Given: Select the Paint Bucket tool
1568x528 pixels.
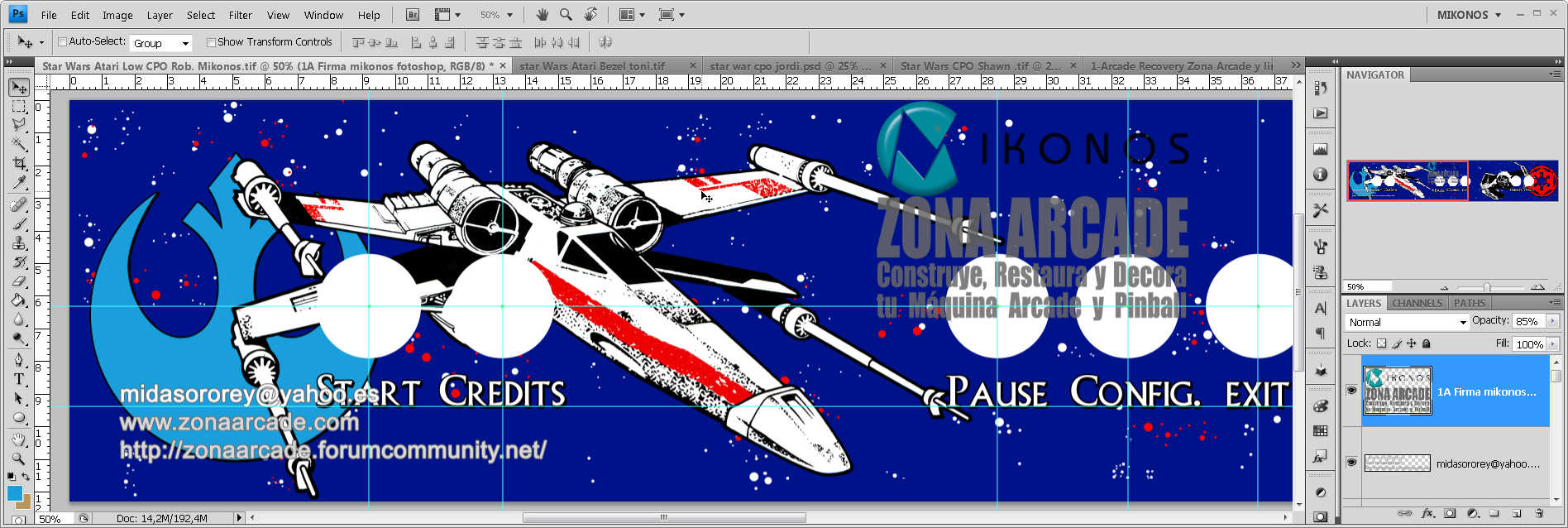Looking at the screenshot, I should coord(19,300).
